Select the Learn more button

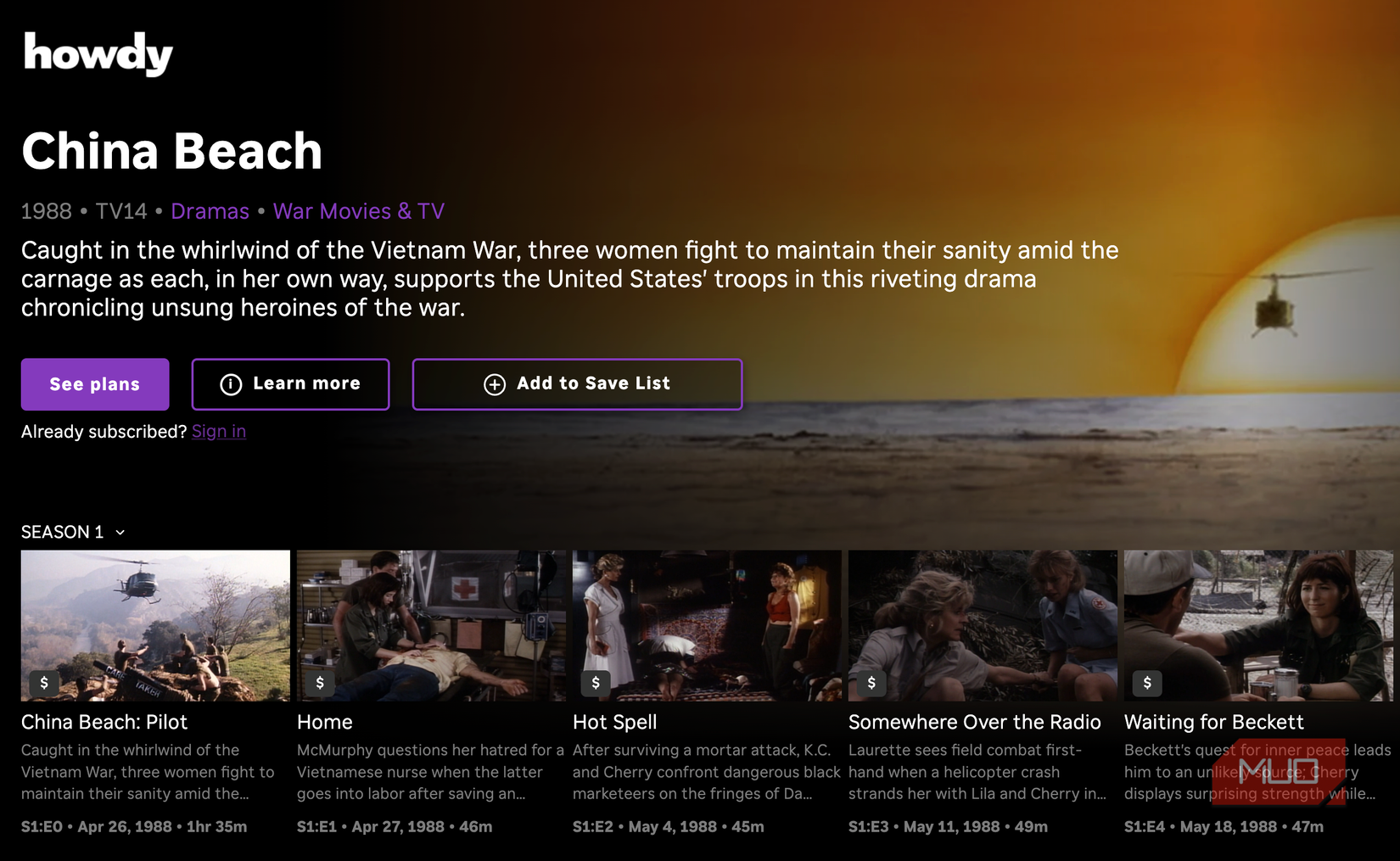[x=290, y=384]
